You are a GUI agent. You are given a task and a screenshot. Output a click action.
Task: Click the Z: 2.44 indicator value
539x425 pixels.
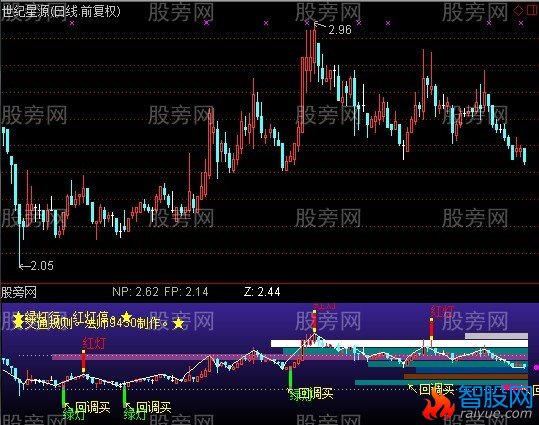[x=262, y=292]
